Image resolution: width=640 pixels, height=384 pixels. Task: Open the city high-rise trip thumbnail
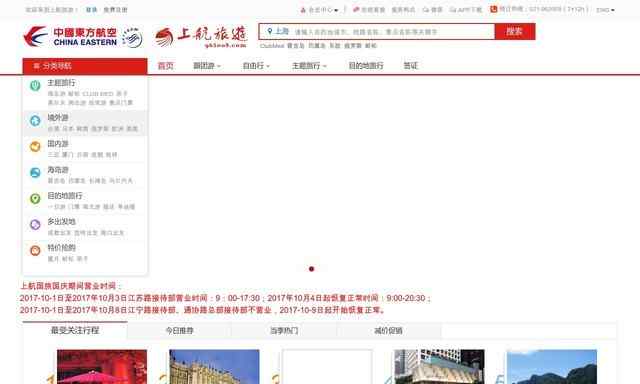coord(439,366)
